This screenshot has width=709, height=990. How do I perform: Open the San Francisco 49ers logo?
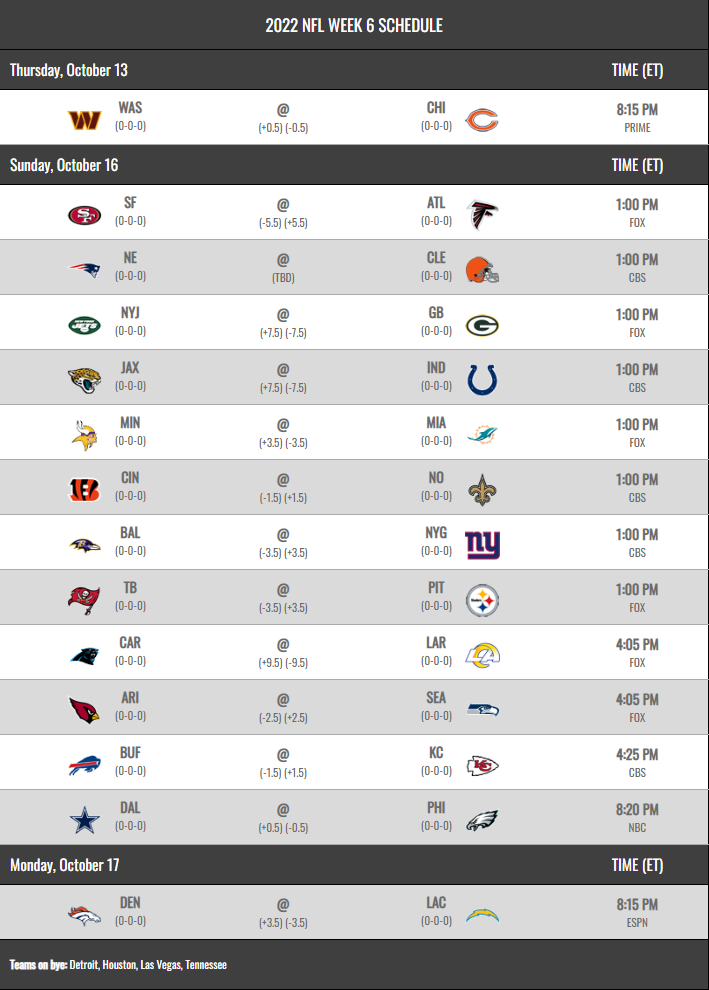(x=85, y=215)
